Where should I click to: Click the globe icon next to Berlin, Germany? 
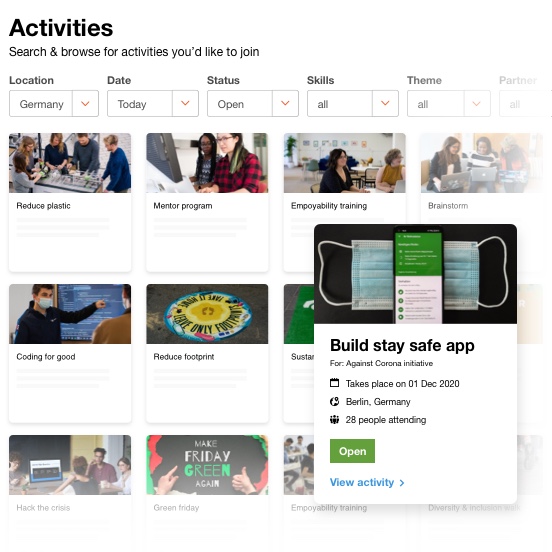coord(334,401)
